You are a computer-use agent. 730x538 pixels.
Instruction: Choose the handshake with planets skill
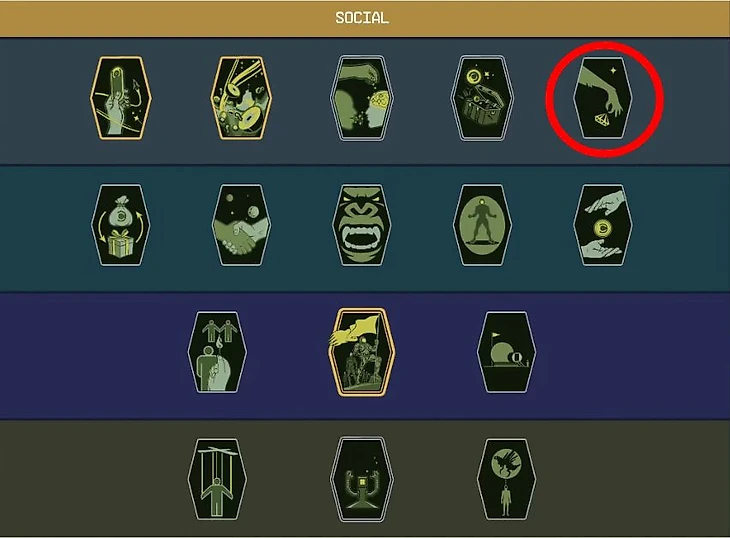click(241, 225)
